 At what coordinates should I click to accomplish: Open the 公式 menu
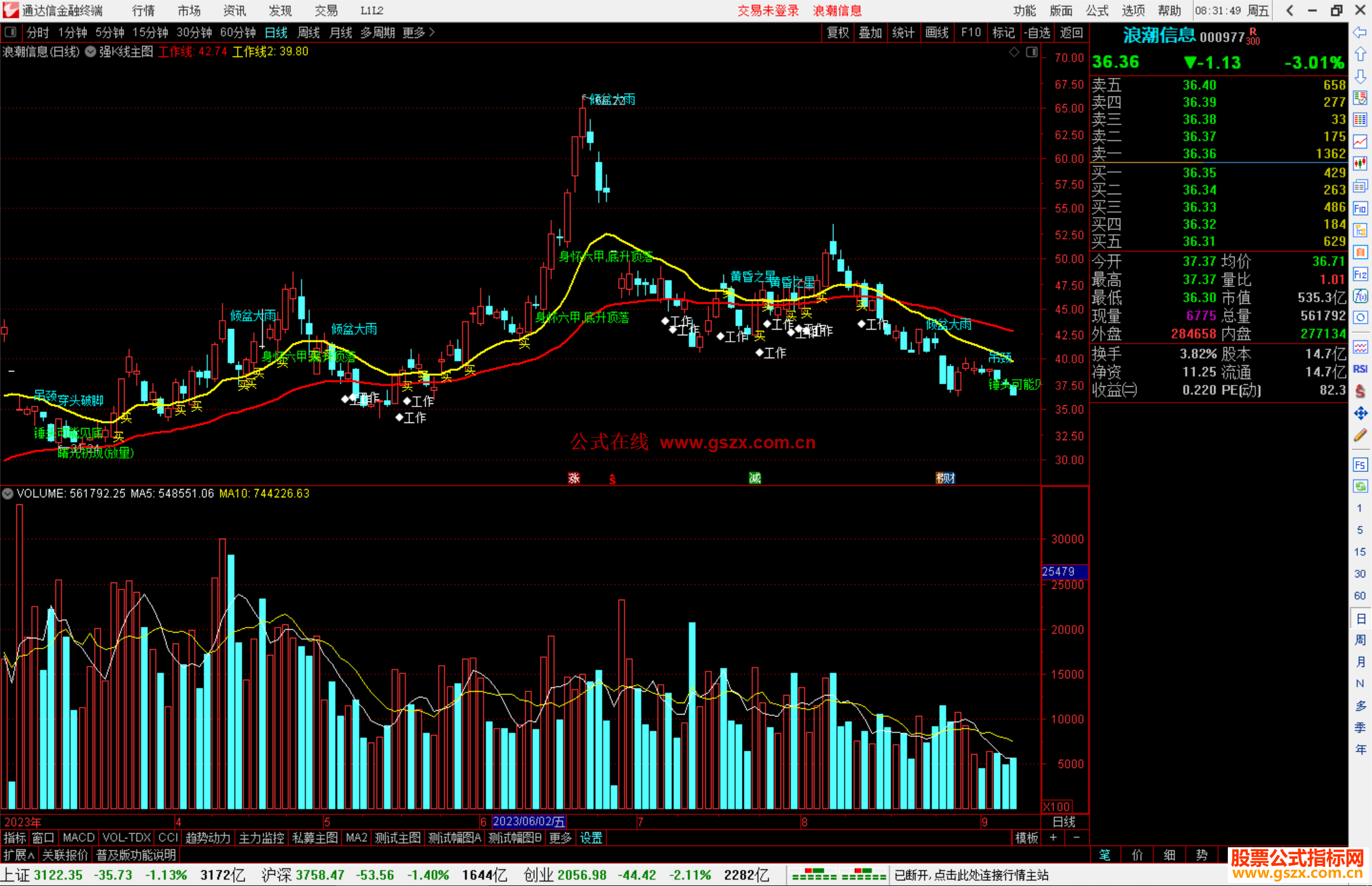[1097, 10]
